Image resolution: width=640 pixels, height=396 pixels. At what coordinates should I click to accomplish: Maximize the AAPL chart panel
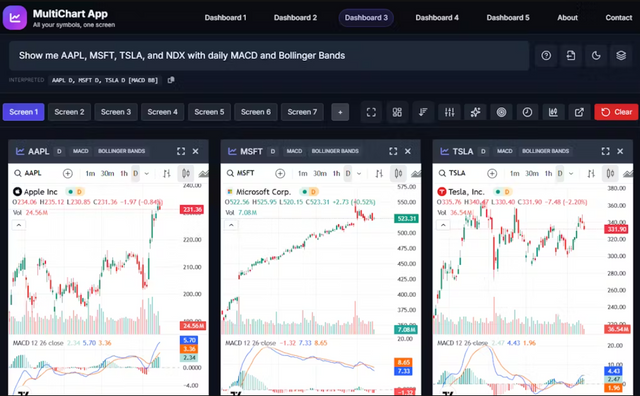[181, 151]
